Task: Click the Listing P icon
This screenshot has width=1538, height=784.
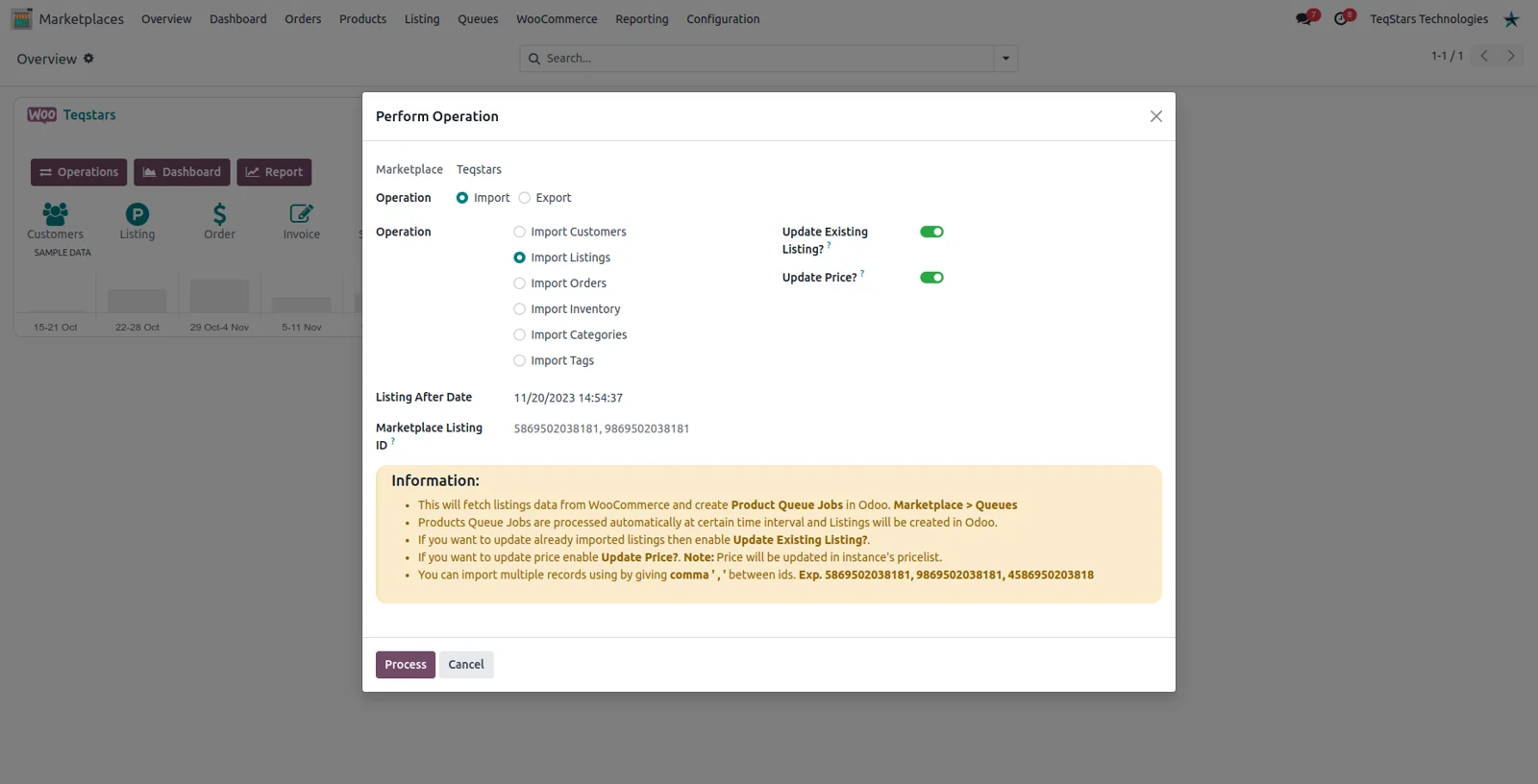Action: [x=137, y=214]
